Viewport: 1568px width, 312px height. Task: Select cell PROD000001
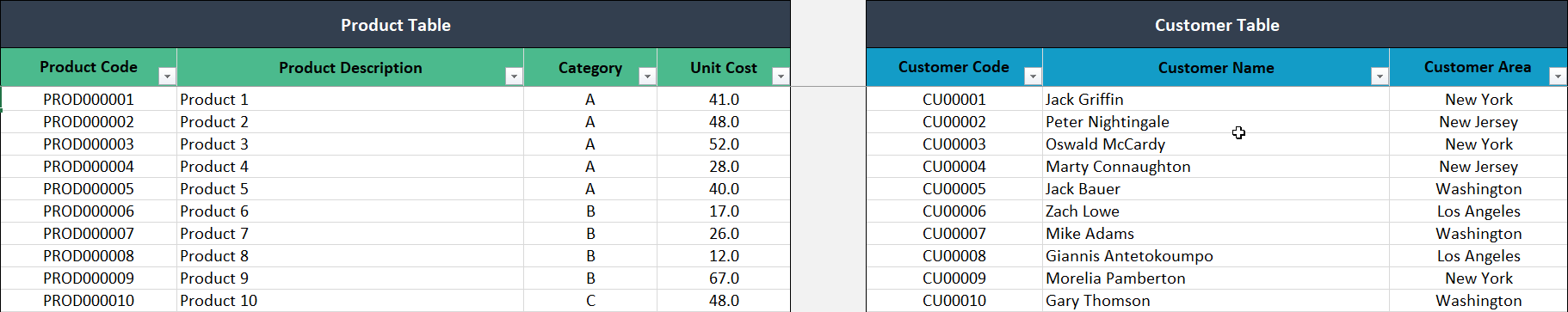click(89, 99)
